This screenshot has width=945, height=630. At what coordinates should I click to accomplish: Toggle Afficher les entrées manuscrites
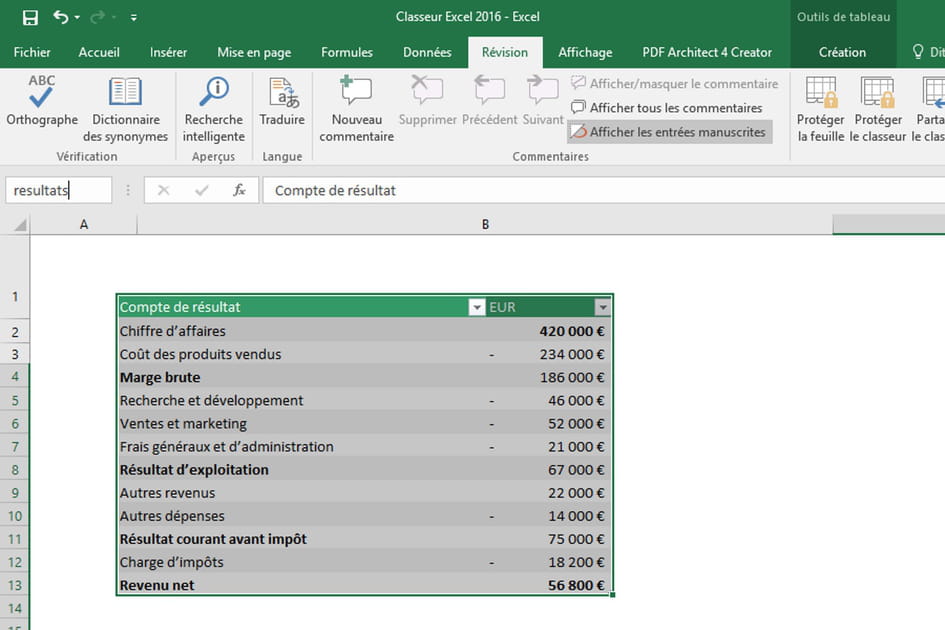tap(669, 132)
